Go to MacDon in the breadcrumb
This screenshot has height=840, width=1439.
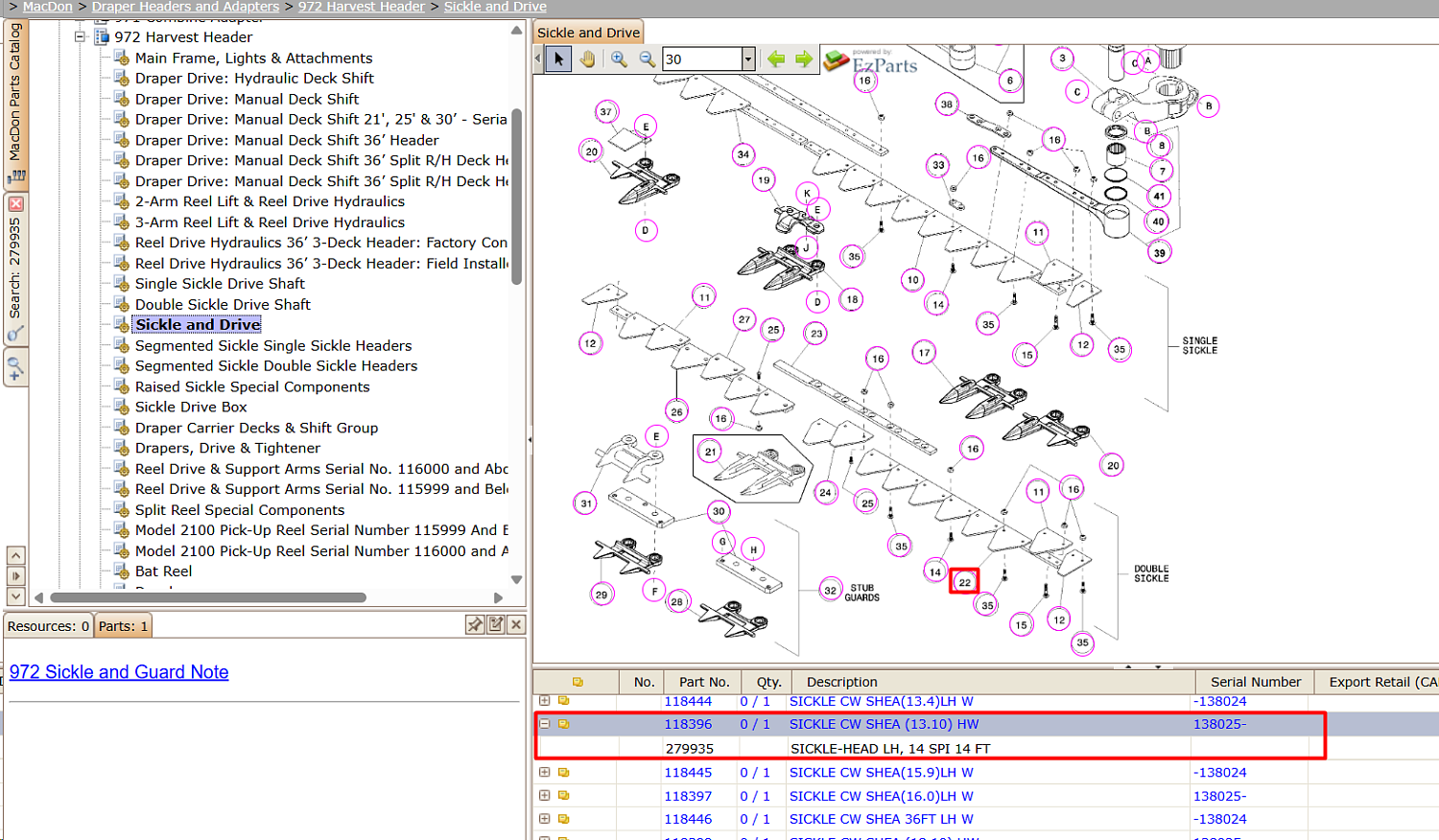tap(48, 7)
